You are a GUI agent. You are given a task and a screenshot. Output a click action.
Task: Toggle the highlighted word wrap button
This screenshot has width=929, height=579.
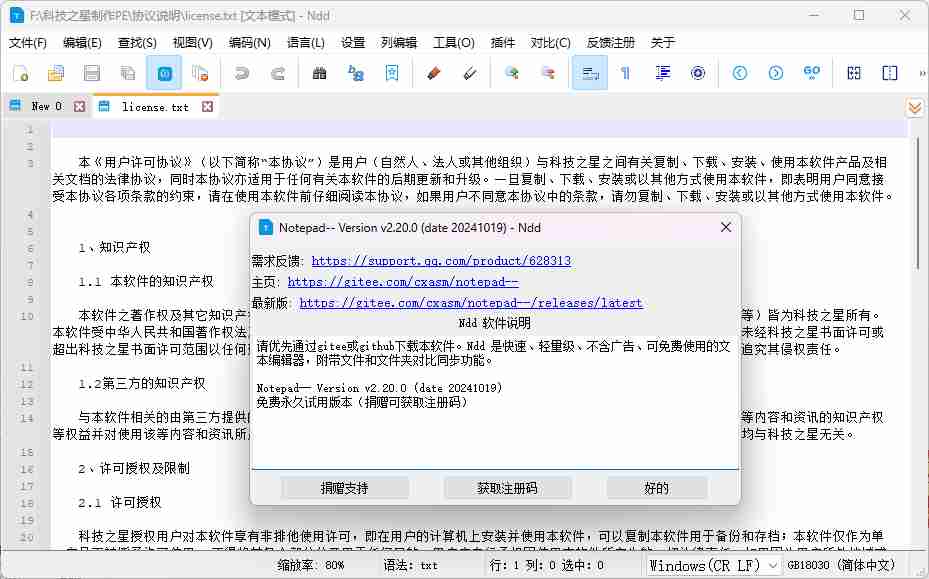(x=590, y=73)
